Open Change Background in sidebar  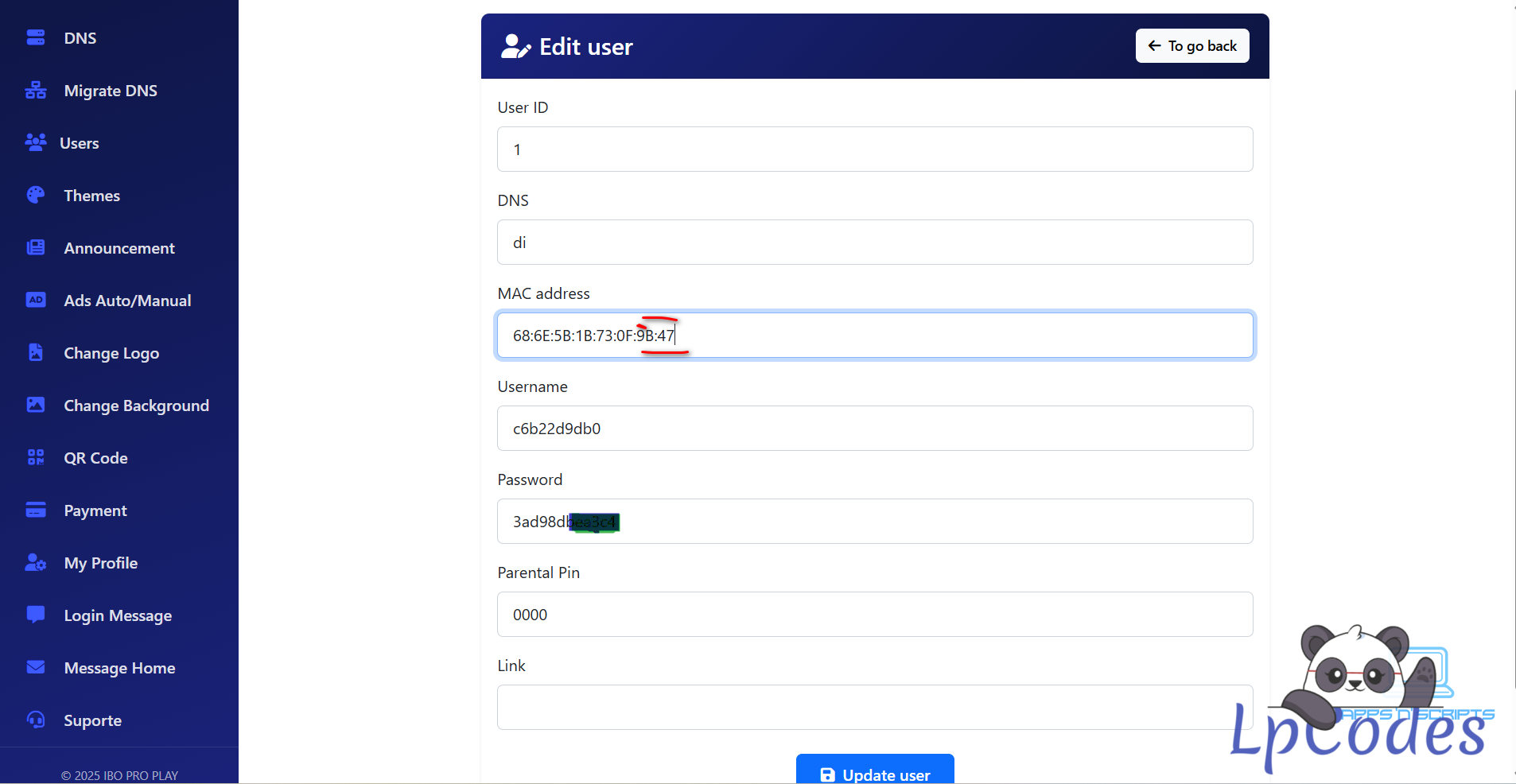(x=136, y=406)
